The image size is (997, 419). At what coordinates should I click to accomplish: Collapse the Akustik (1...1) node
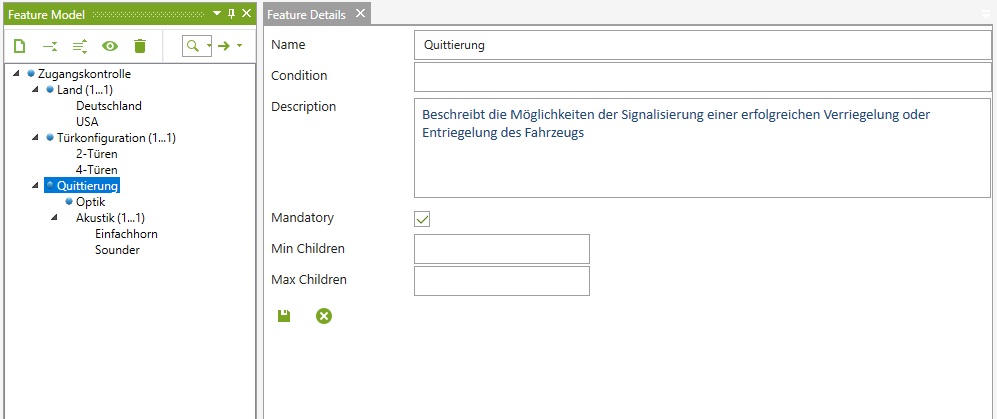[55, 218]
